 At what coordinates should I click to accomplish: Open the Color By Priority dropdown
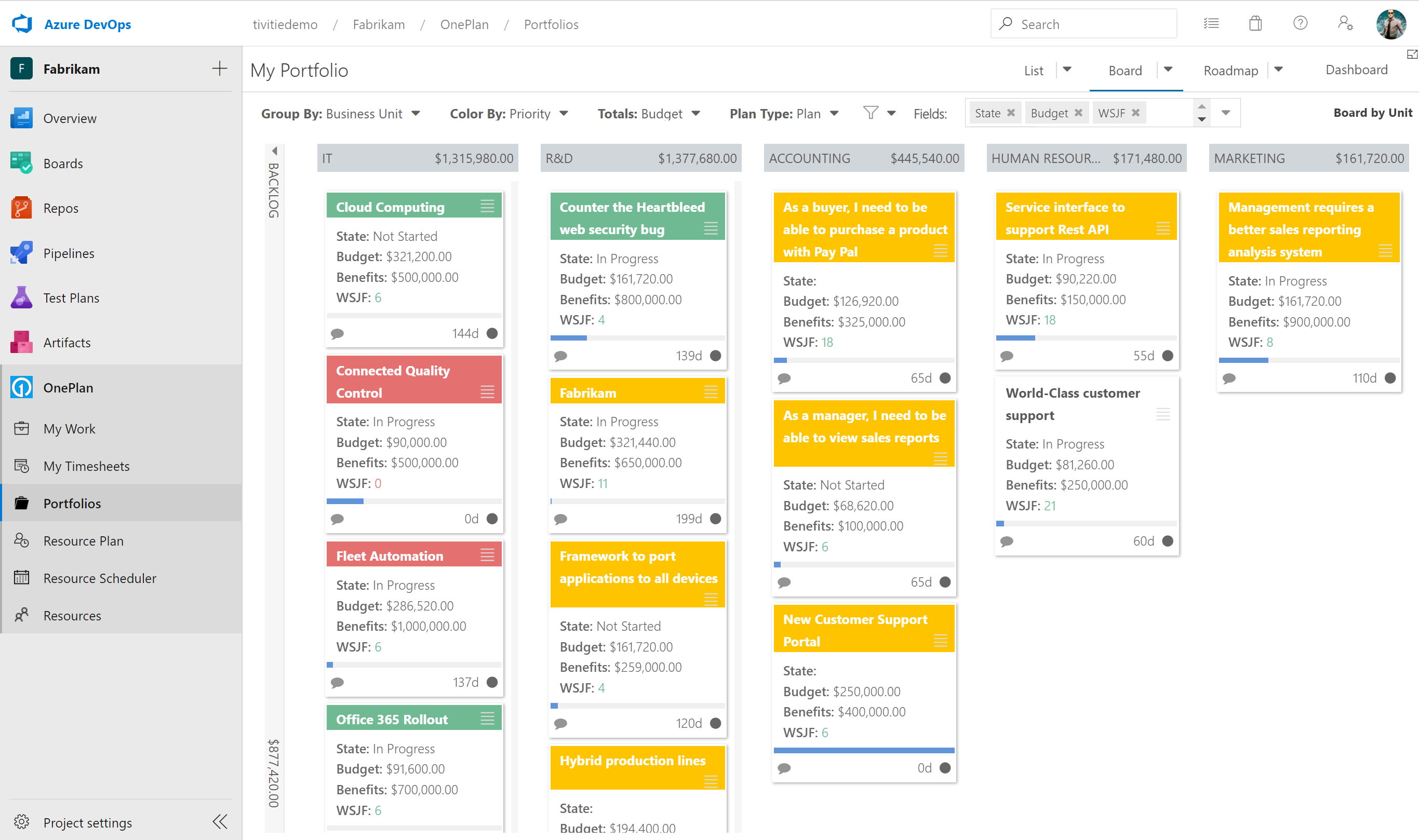click(x=564, y=113)
